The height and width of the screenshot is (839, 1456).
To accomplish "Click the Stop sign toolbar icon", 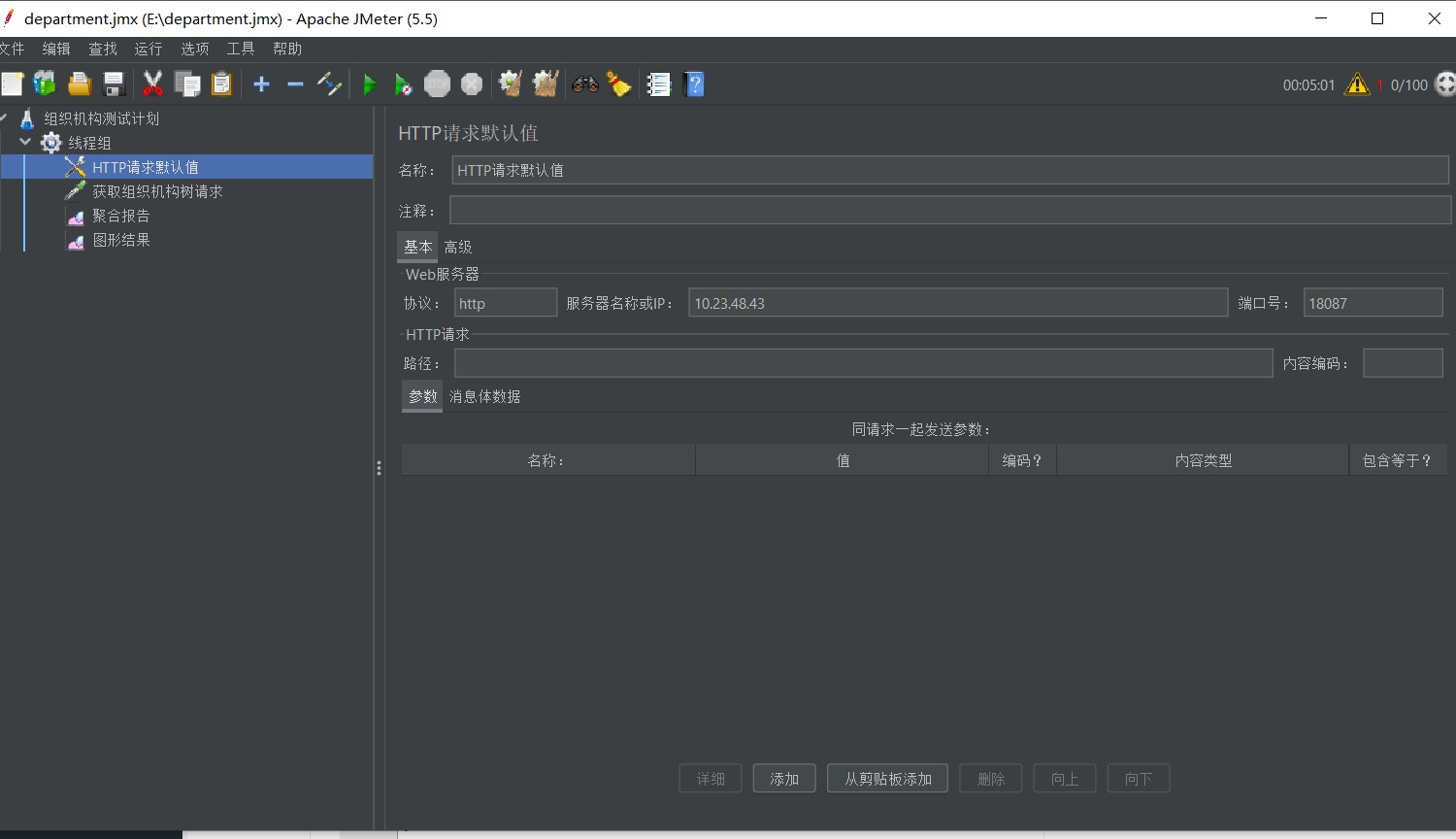I will coord(438,84).
